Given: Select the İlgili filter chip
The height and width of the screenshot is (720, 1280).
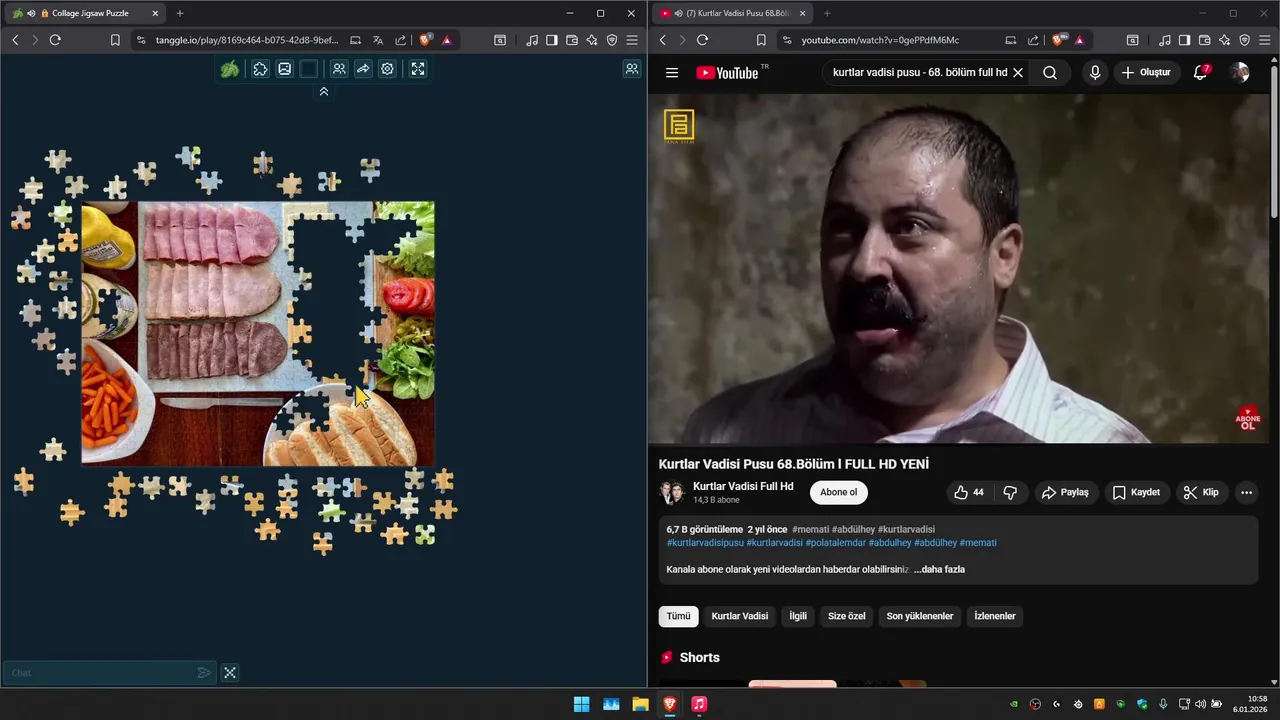Looking at the screenshot, I should tap(798, 616).
